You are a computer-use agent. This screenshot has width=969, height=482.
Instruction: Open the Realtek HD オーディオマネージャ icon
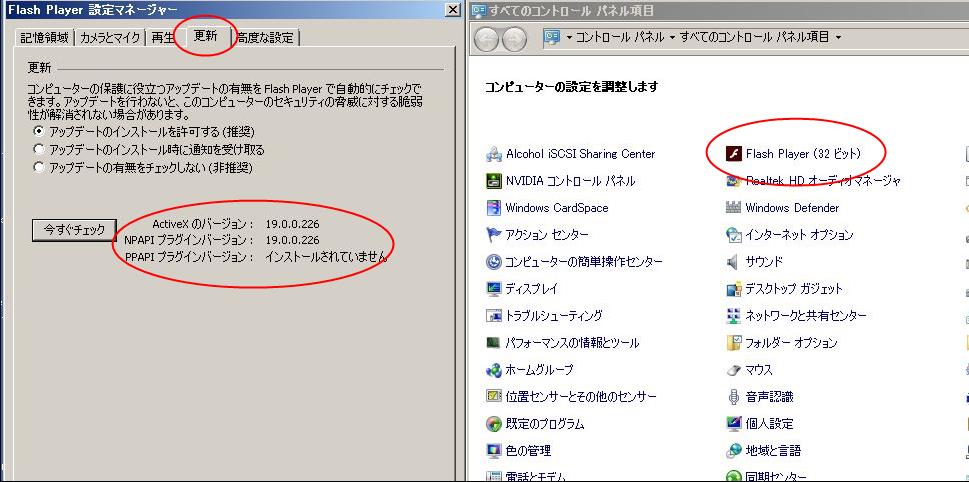coord(734,181)
